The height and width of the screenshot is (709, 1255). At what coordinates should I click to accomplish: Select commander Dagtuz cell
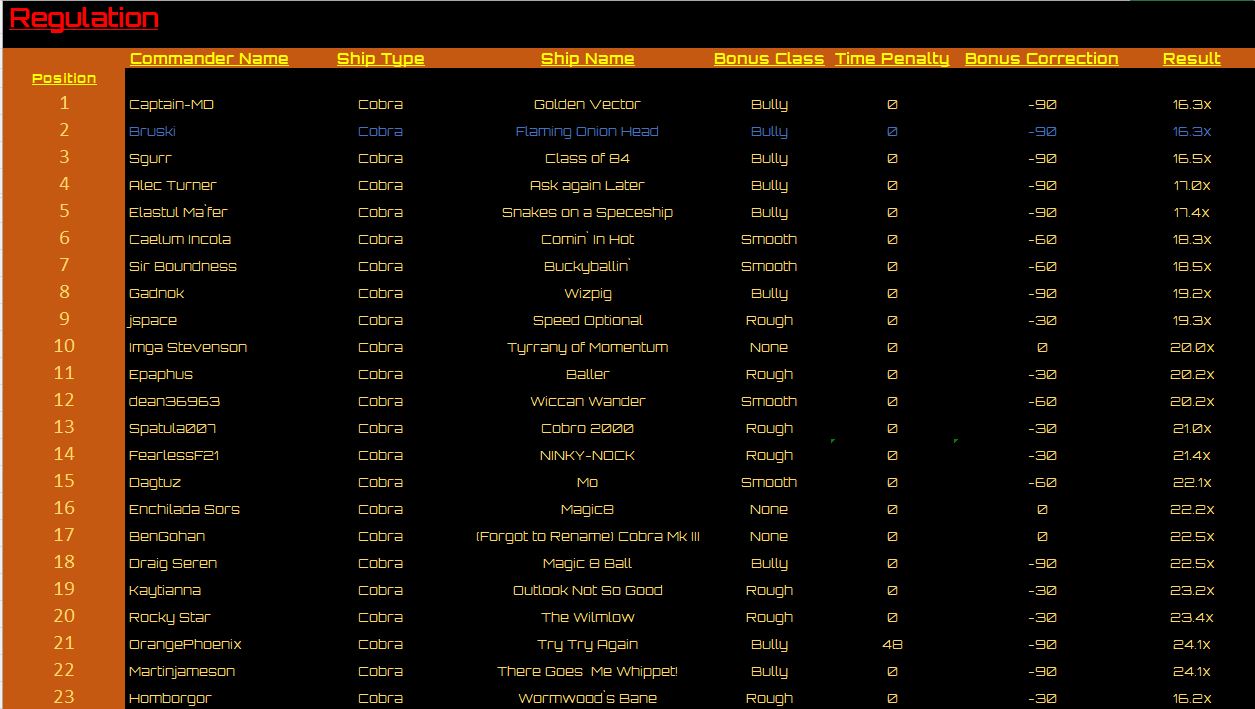pos(155,482)
